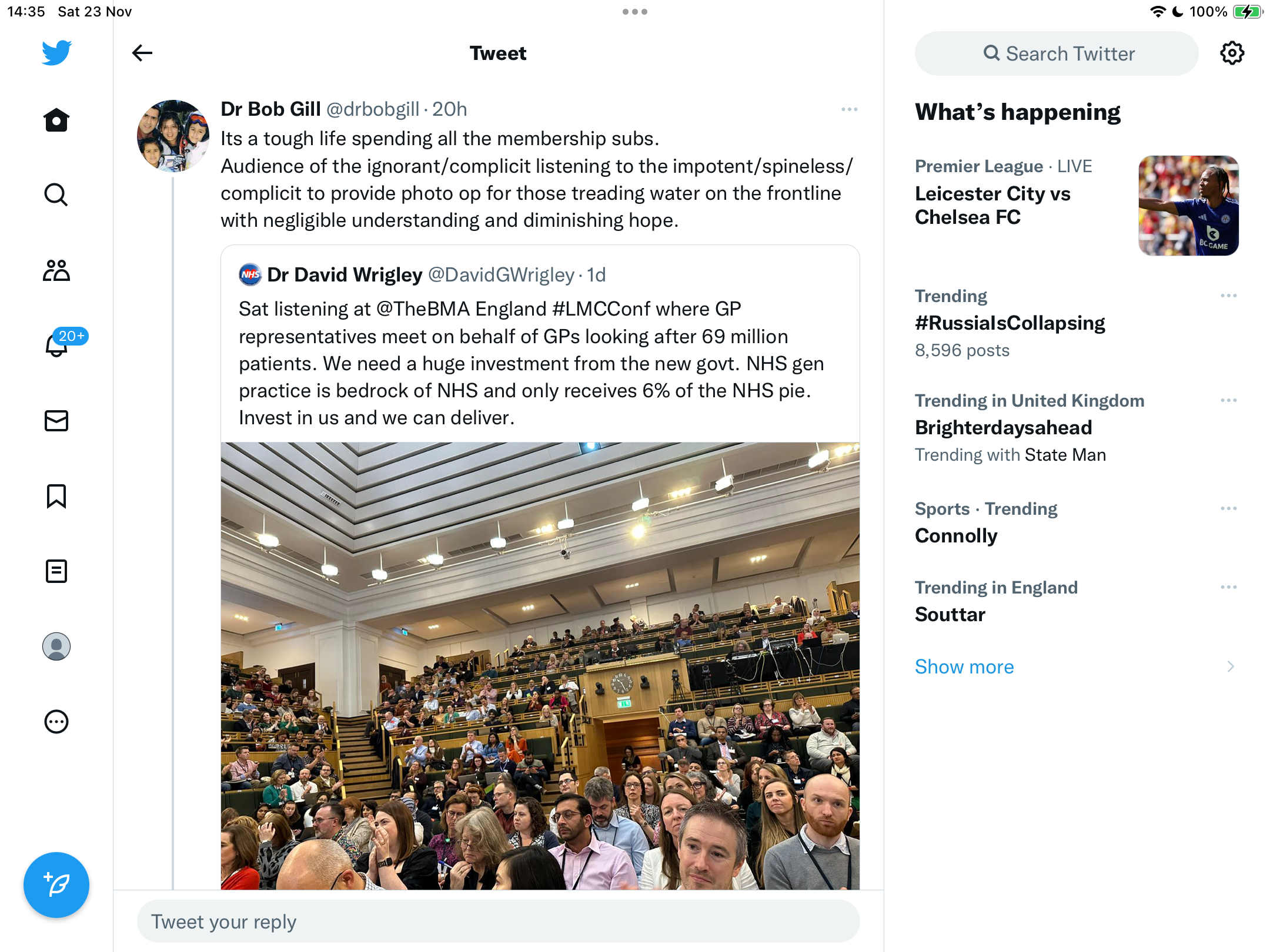Open the Communities people icon
The width and height of the screenshot is (1270, 952).
(56, 270)
